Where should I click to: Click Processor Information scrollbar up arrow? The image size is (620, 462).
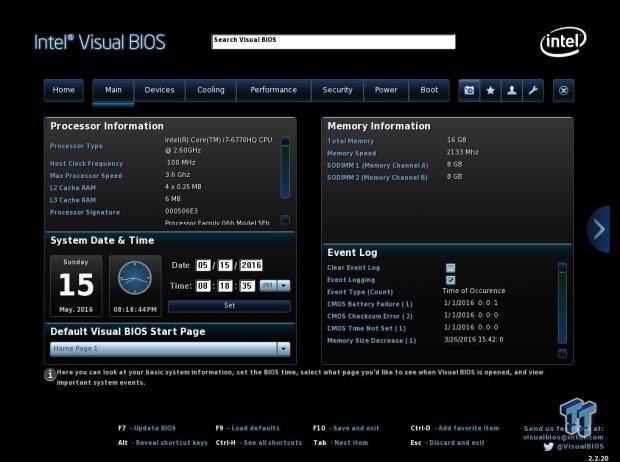pos(285,140)
